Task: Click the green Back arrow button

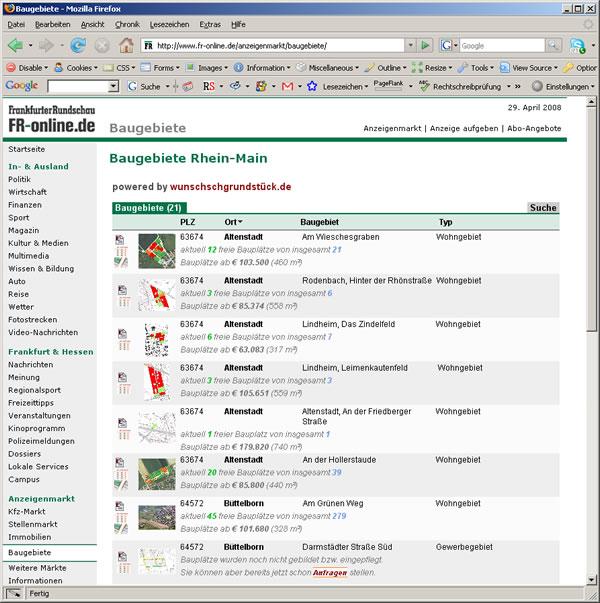Action: coord(15,45)
